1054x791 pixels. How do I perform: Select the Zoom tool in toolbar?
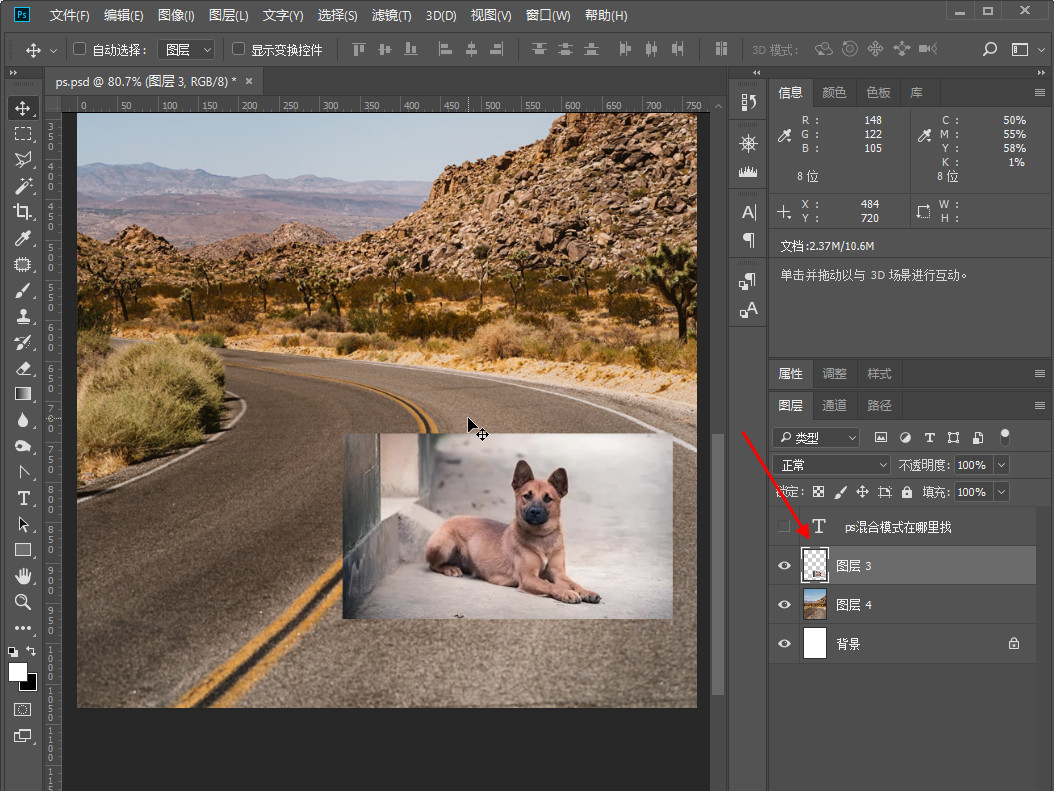[22, 602]
